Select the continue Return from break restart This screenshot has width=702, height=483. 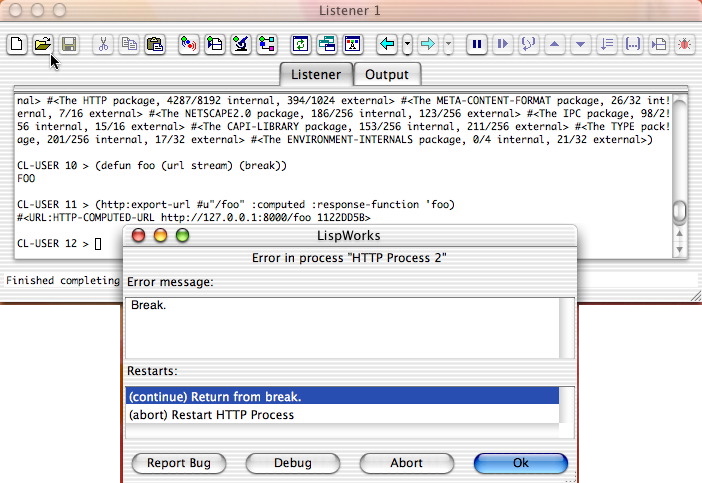point(342,397)
